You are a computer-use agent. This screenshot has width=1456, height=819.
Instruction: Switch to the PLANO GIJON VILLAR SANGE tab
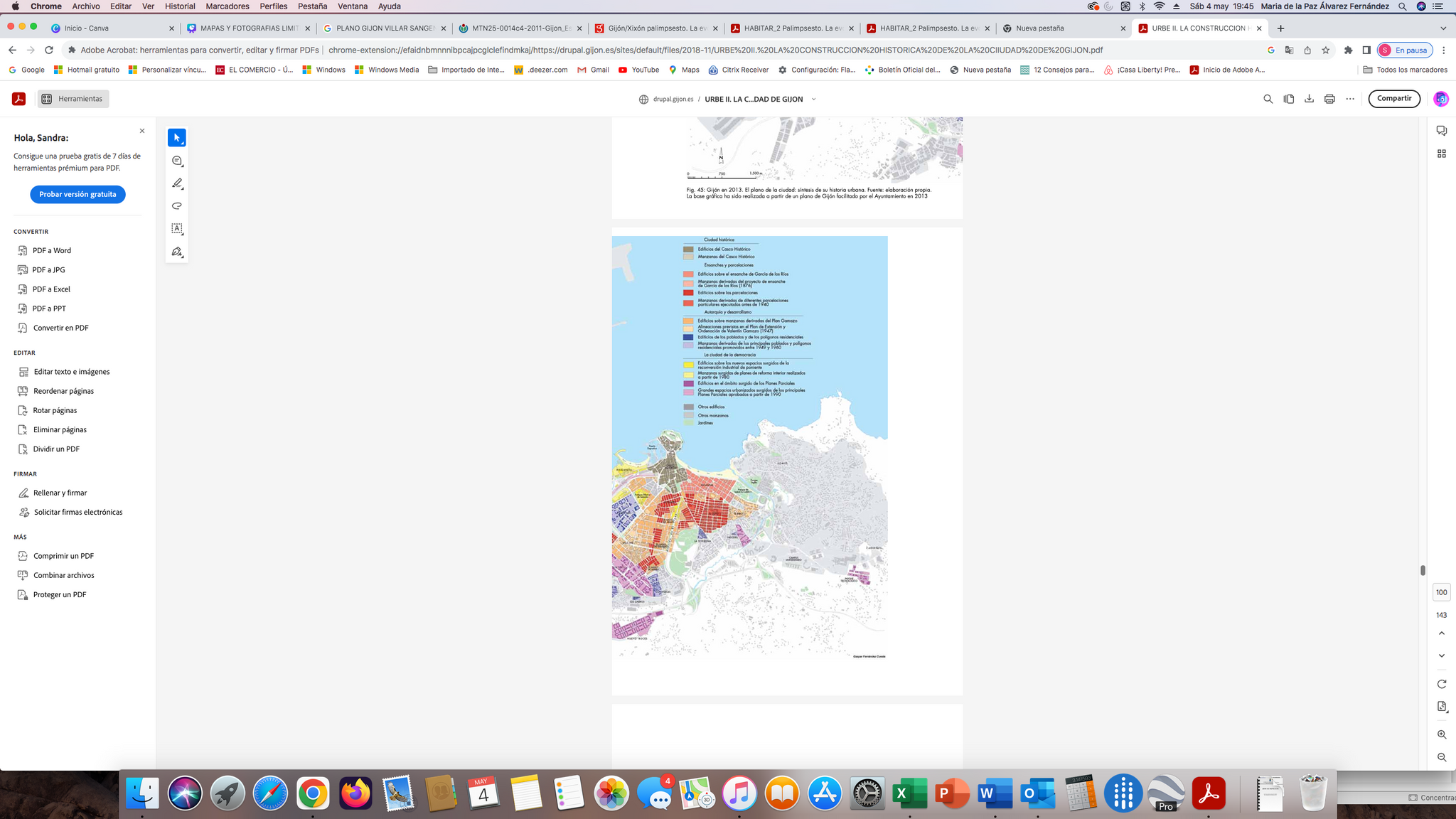(x=385, y=28)
